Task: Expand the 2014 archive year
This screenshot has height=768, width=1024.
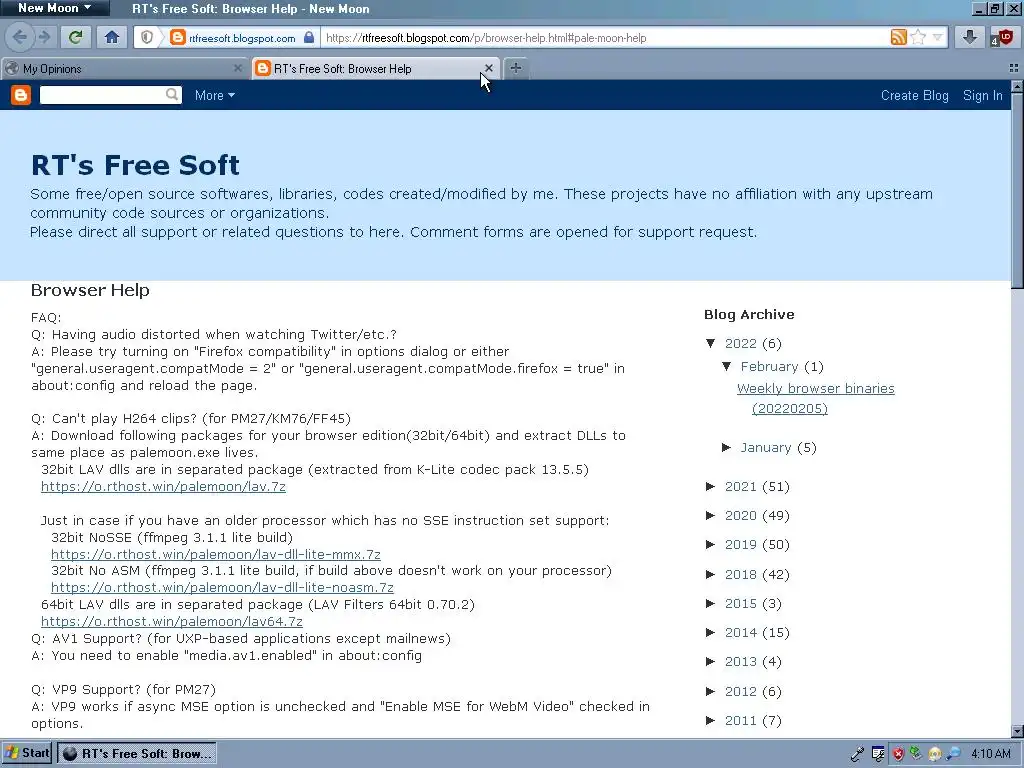Action: [711, 632]
